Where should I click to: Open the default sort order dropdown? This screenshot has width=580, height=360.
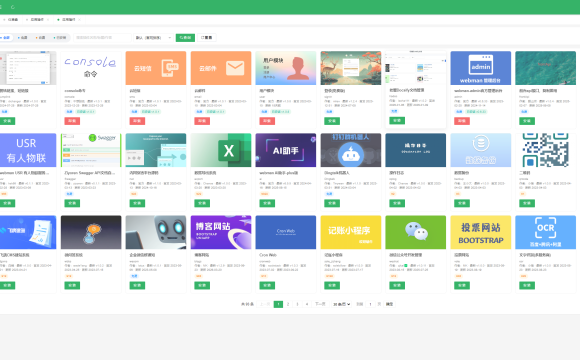(154, 37)
